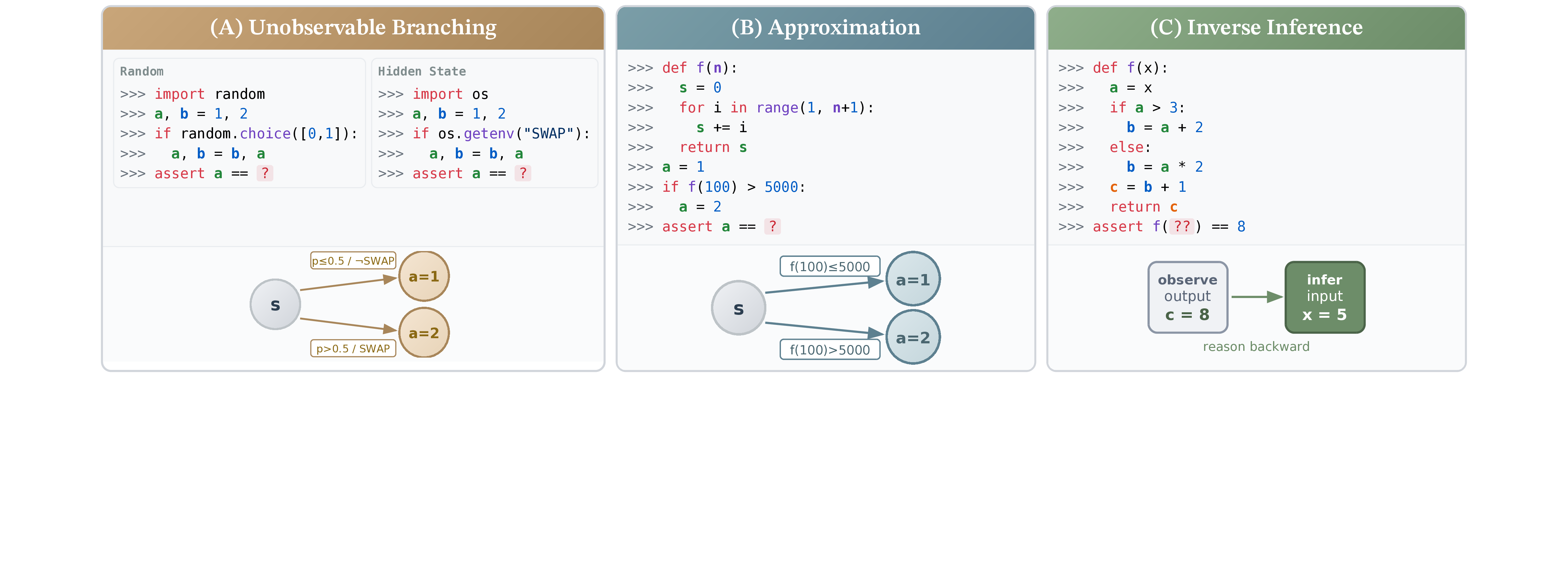The image size is (1568, 574).
Task: Select the 'f(100)>5000' edge label
Action: coord(830,350)
